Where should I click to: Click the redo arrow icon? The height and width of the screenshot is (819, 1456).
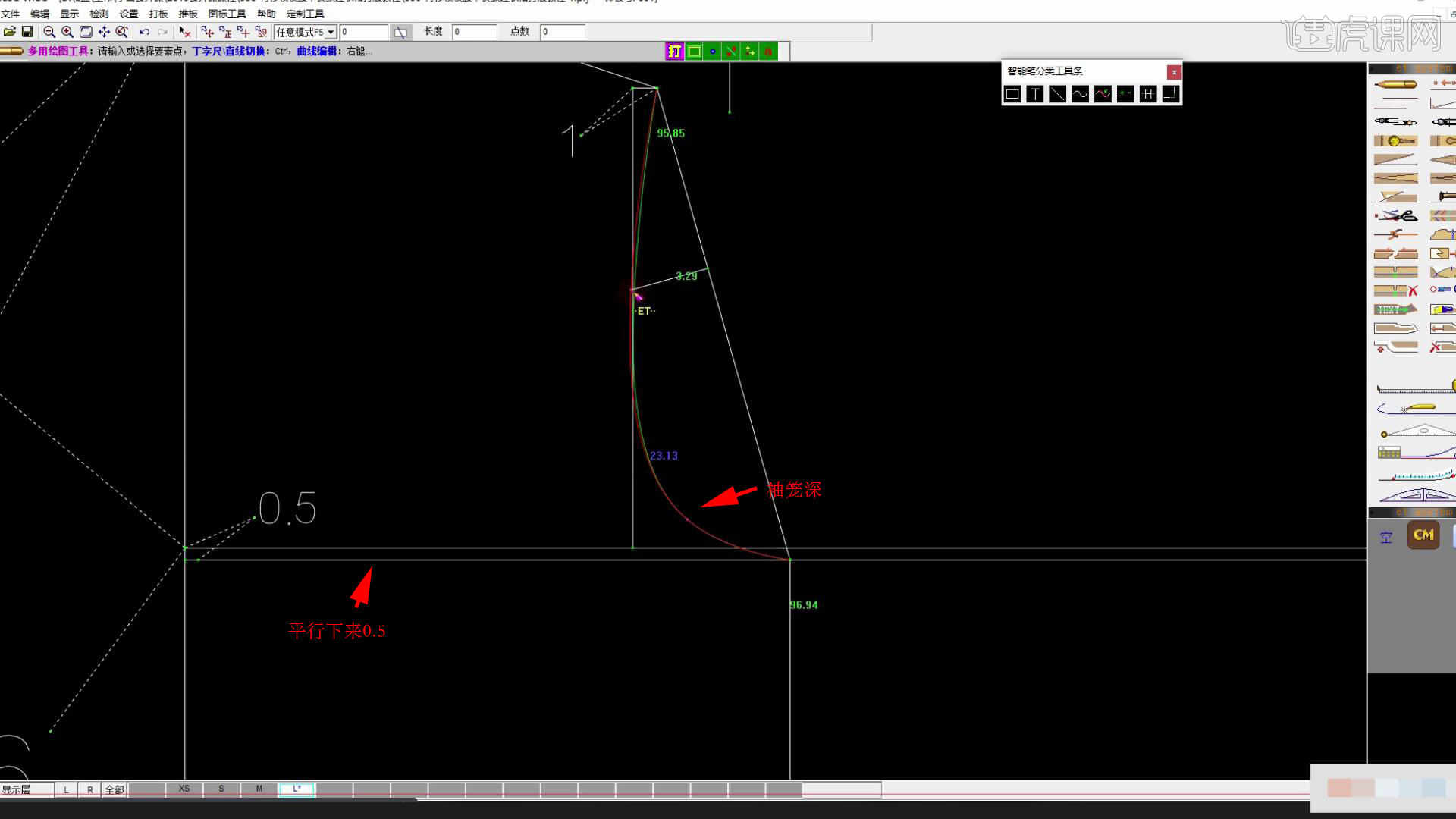[162, 32]
